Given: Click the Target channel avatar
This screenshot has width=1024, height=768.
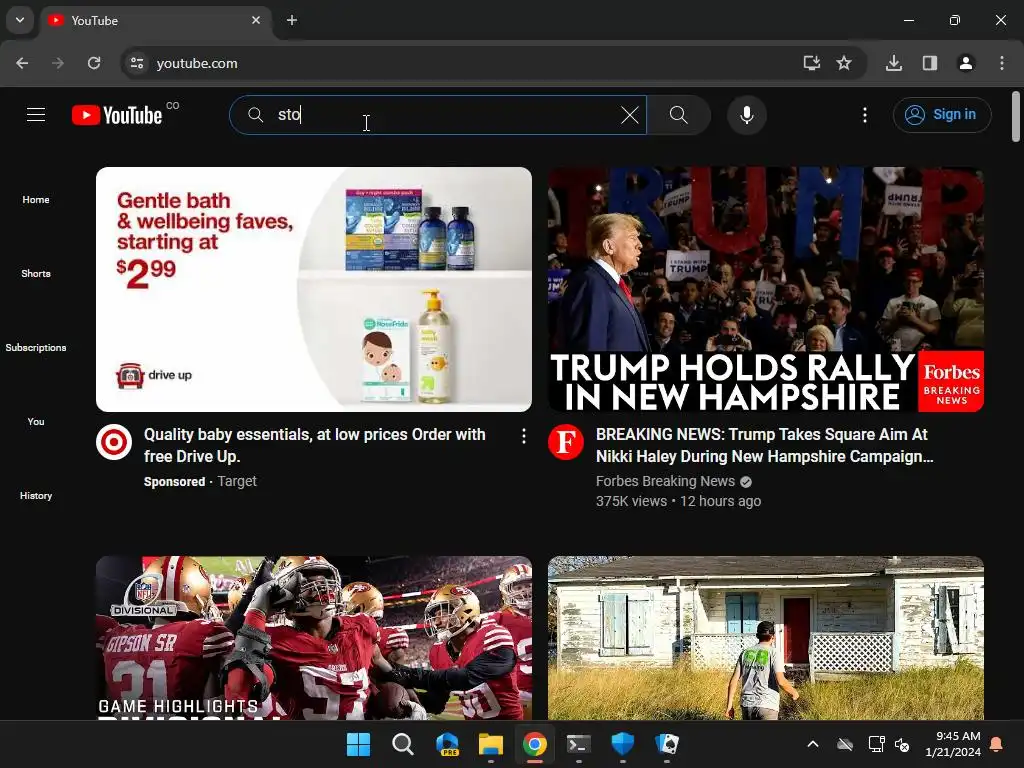Looking at the screenshot, I should point(114,442).
